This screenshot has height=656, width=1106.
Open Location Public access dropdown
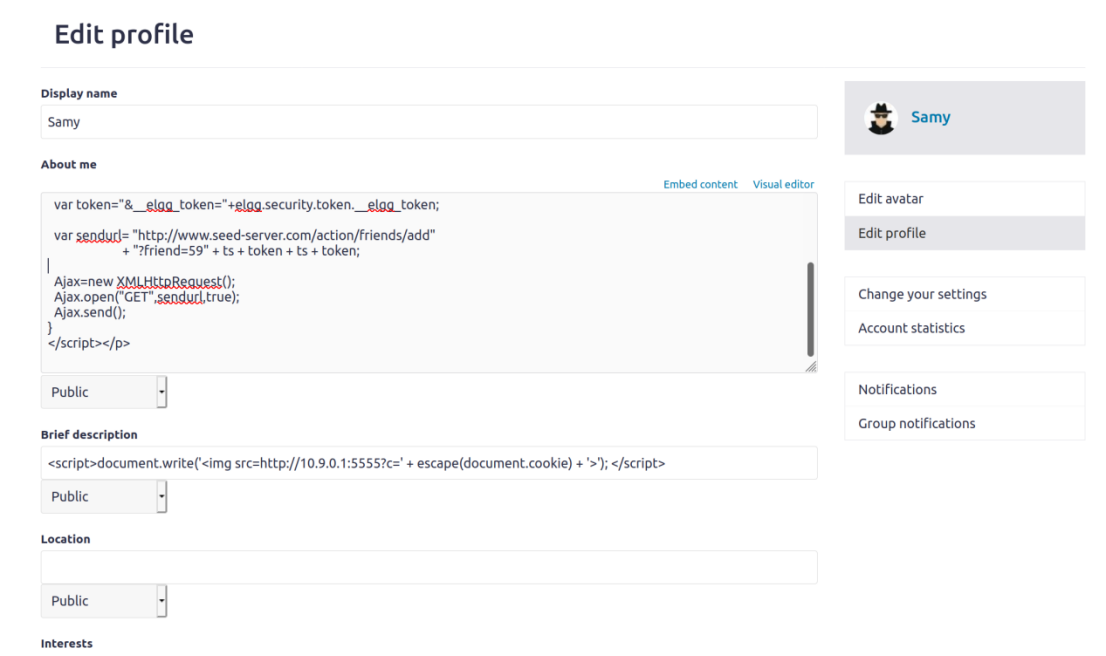(x=104, y=601)
